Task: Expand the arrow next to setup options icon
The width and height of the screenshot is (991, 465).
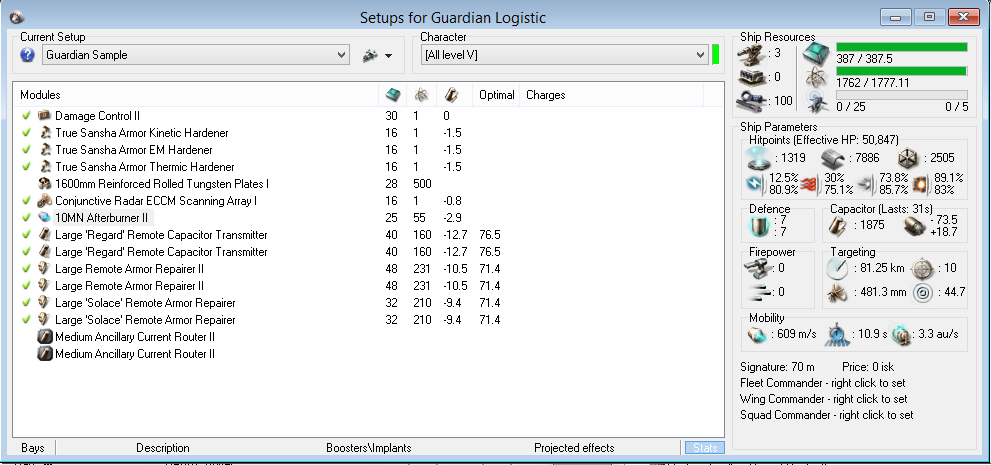Action: click(388, 56)
